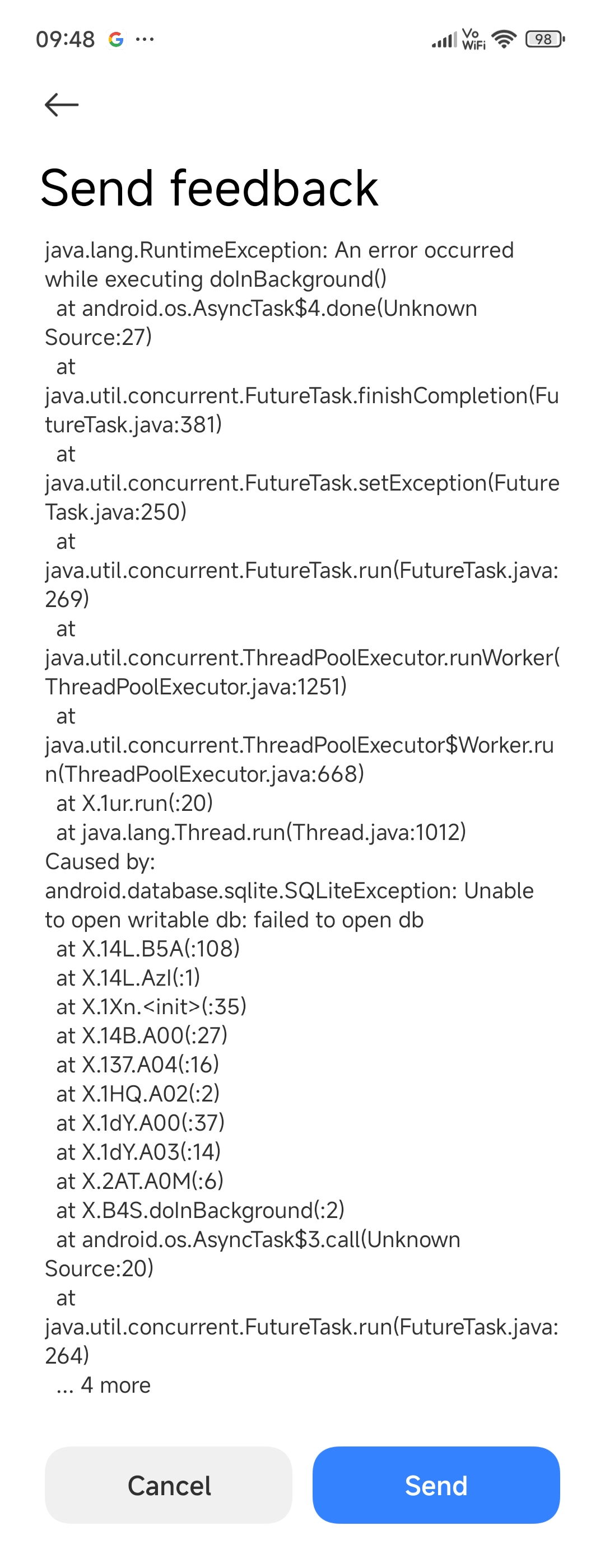
Task: Tap the back arrow icon
Action: coord(62,105)
